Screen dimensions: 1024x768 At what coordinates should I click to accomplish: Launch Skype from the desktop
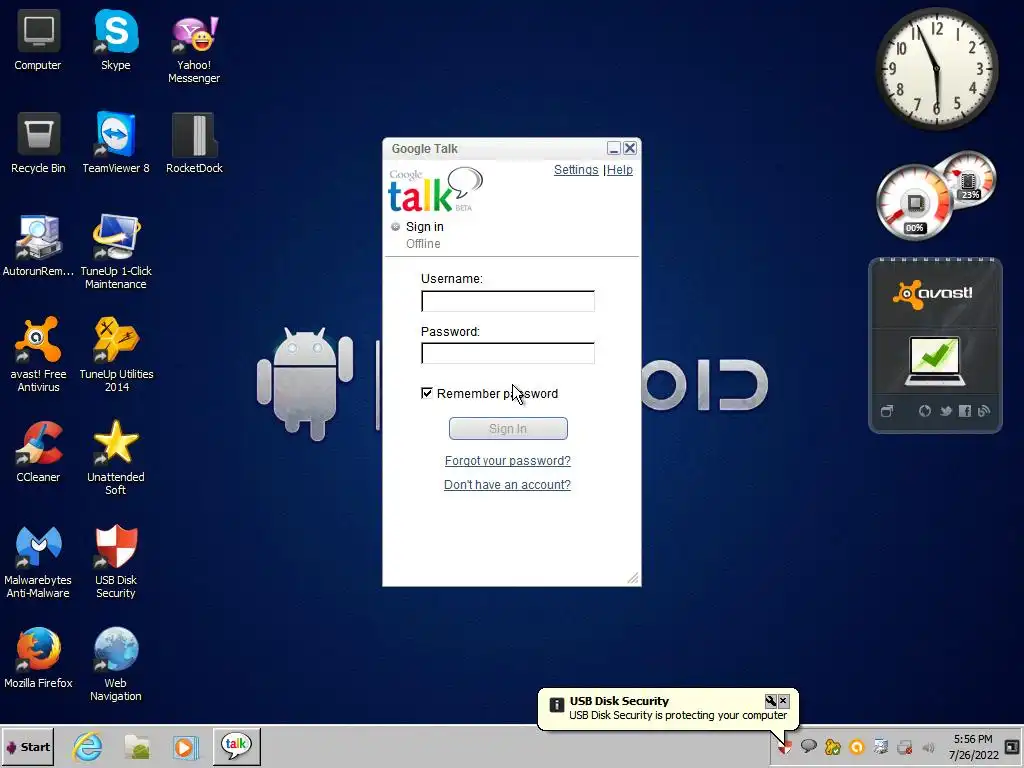point(116,41)
